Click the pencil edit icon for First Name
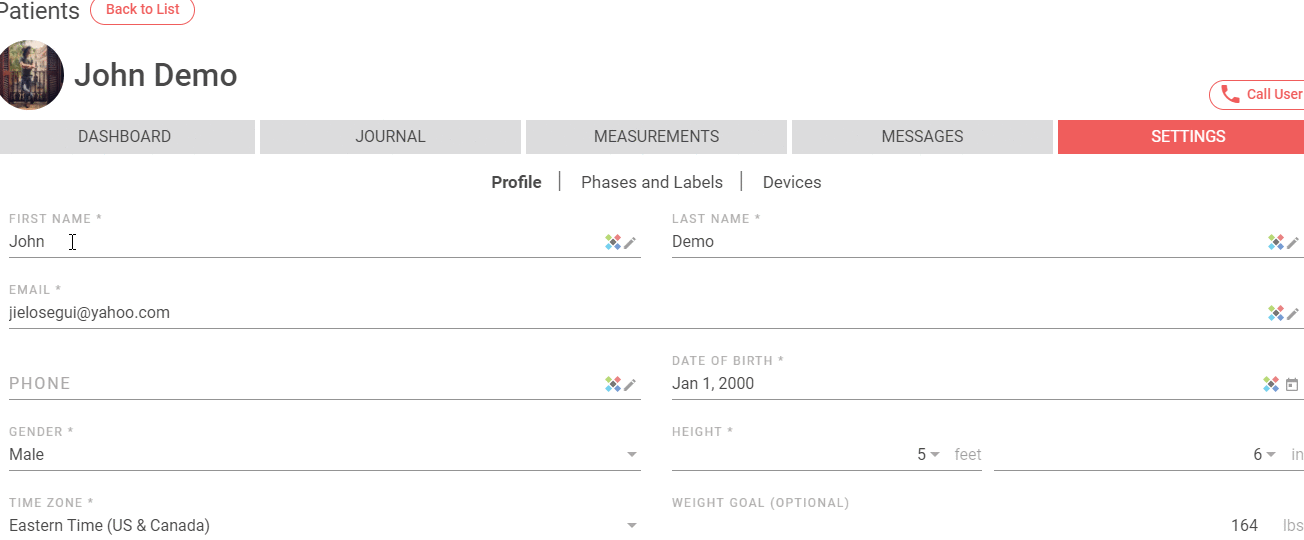Screen dimensions: 1304x540 click(630, 242)
